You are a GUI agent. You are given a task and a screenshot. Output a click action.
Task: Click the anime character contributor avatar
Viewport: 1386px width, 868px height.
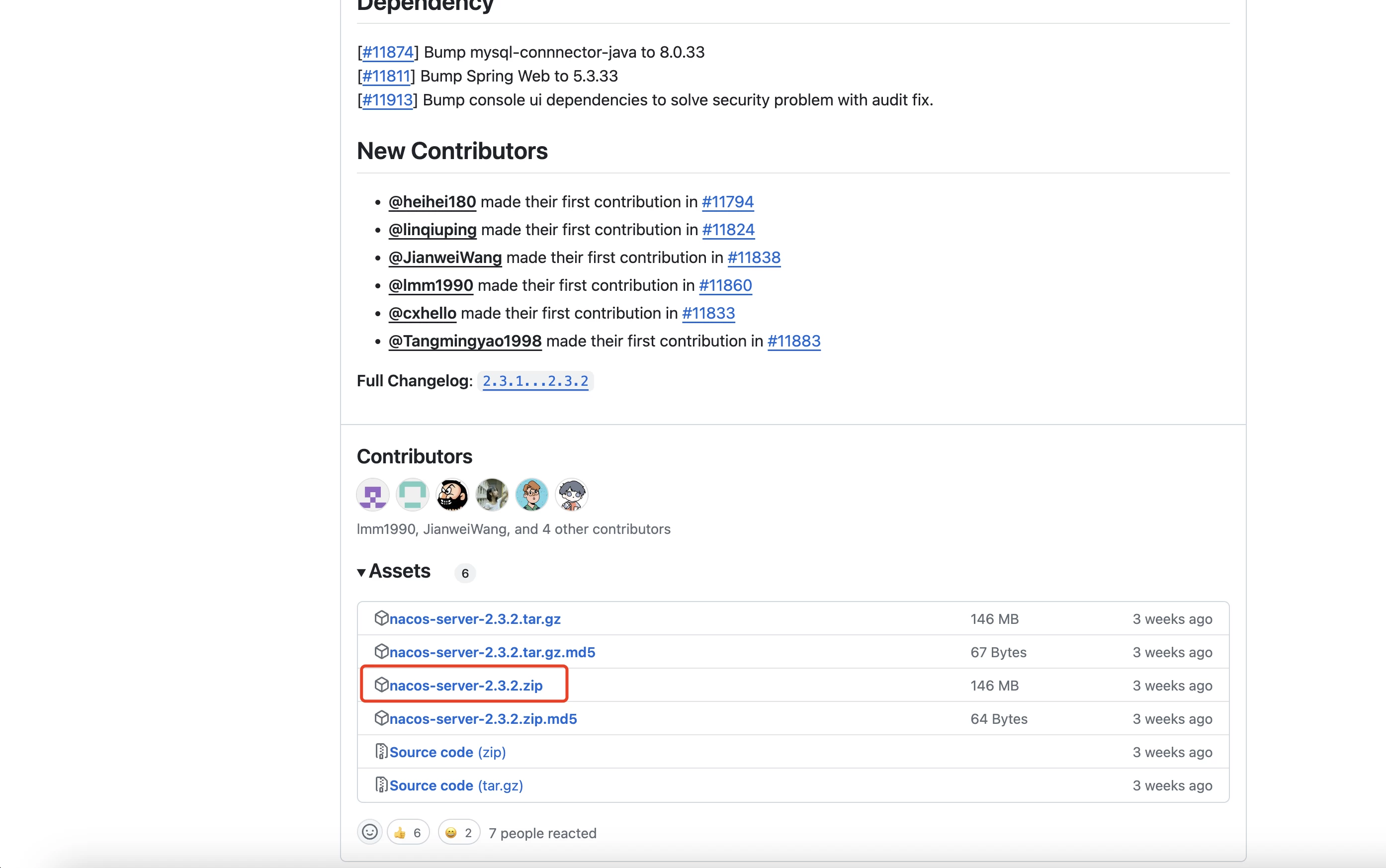[x=572, y=494]
